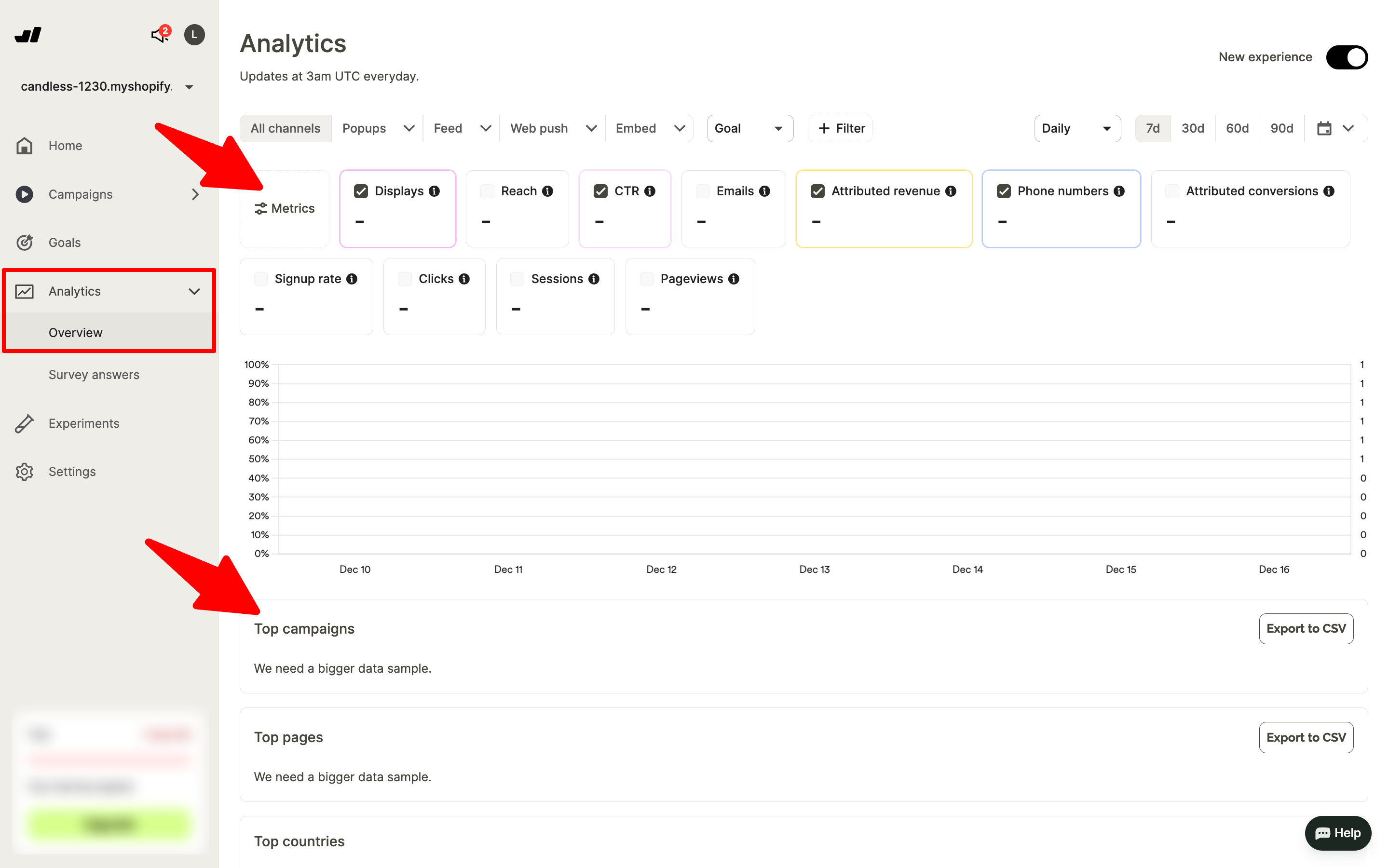1389x868 pixels.
Task: Uncheck the Phone numbers checkbox
Action: click(1003, 191)
